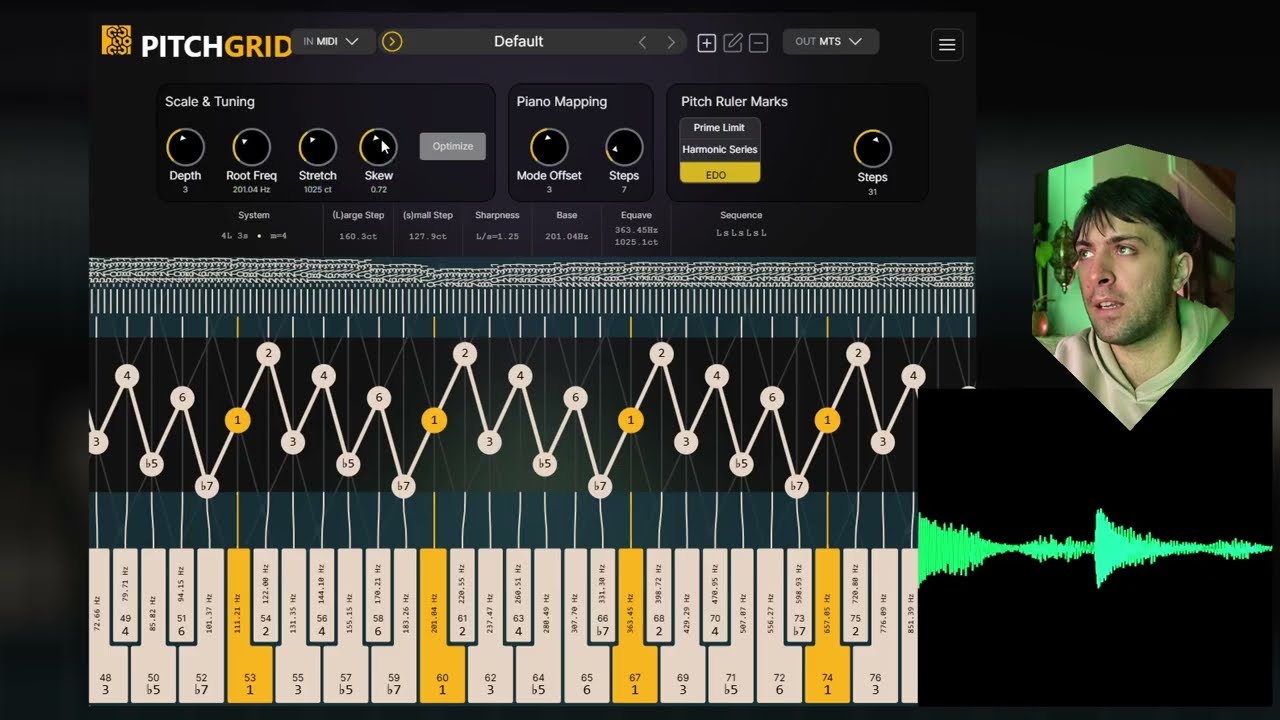Image resolution: width=1280 pixels, height=720 pixels.
Task: Click the Piano Mapping panel title
Action: 562,102
